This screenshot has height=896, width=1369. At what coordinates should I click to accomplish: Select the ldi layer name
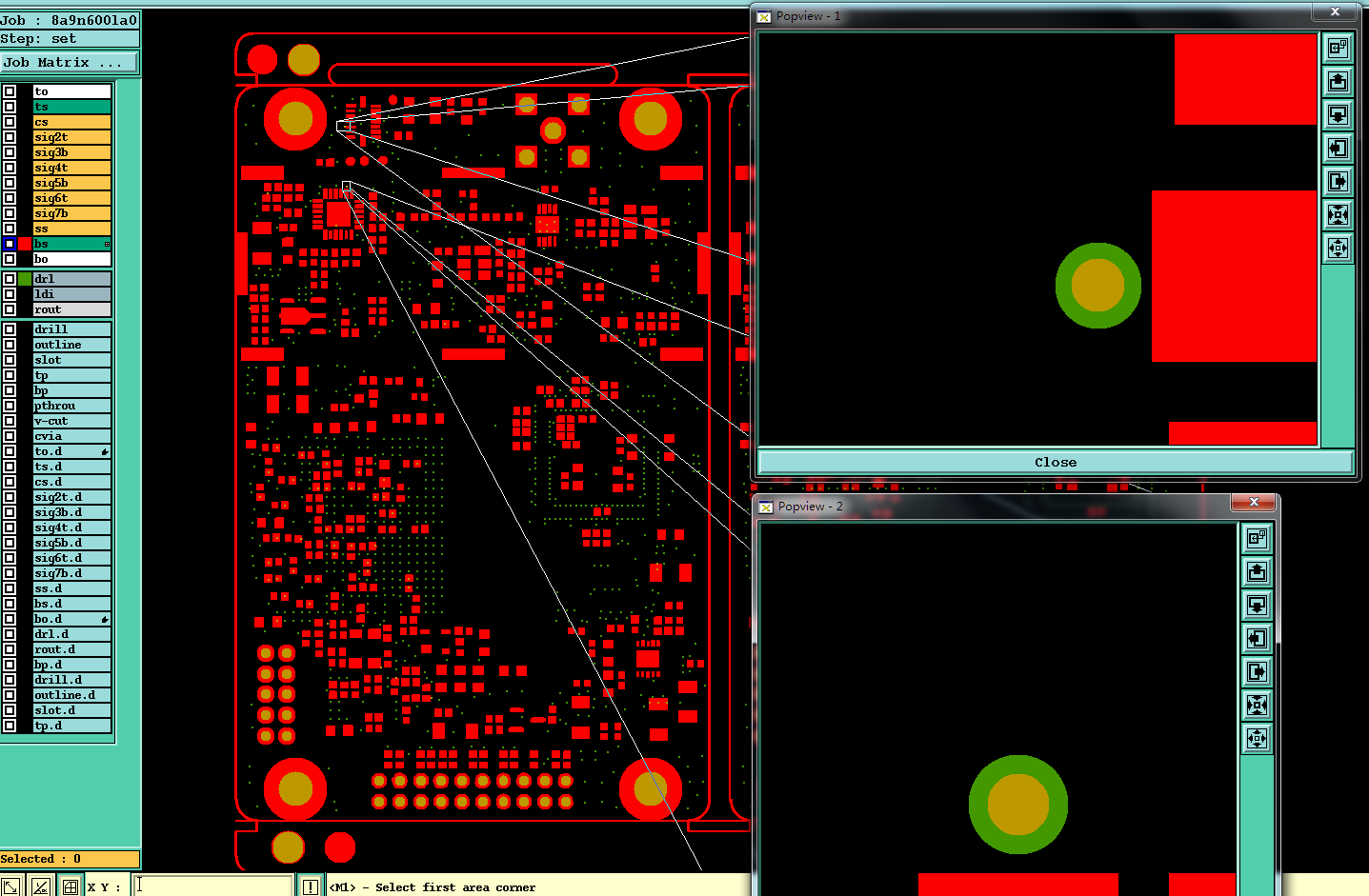pos(72,294)
